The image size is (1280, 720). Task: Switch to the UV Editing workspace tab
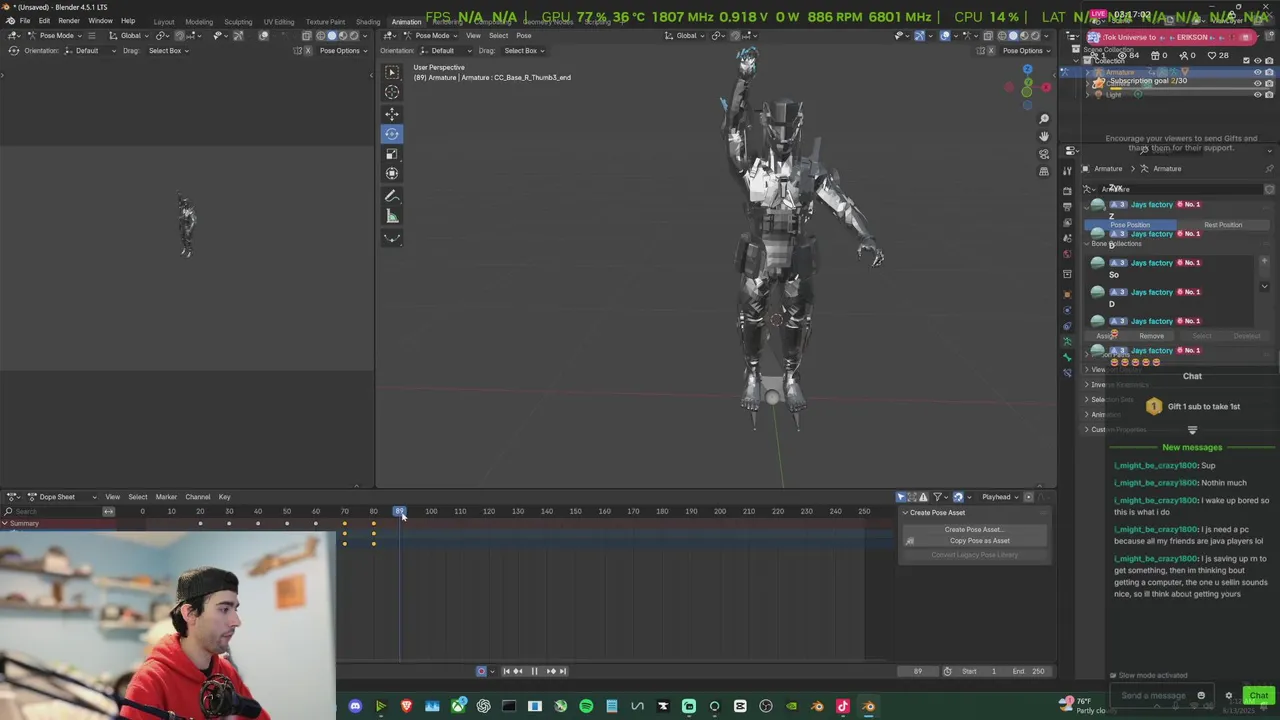(x=279, y=22)
